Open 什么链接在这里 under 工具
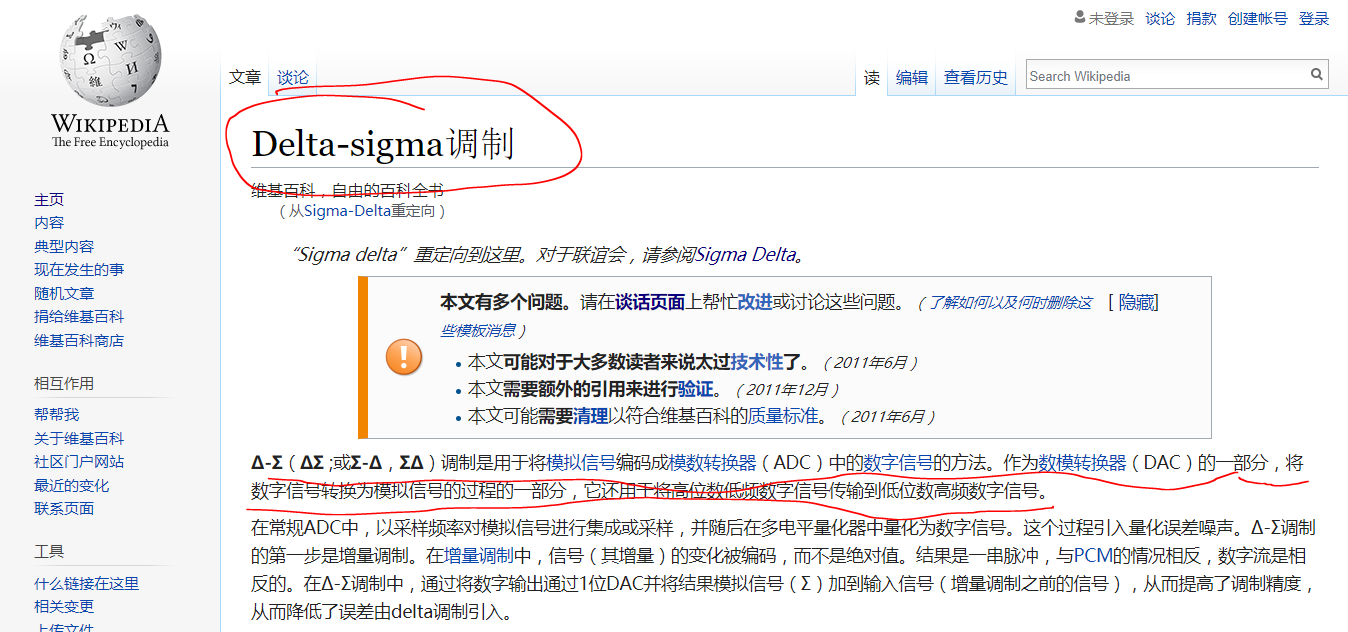This screenshot has width=1348, height=632. (86, 583)
